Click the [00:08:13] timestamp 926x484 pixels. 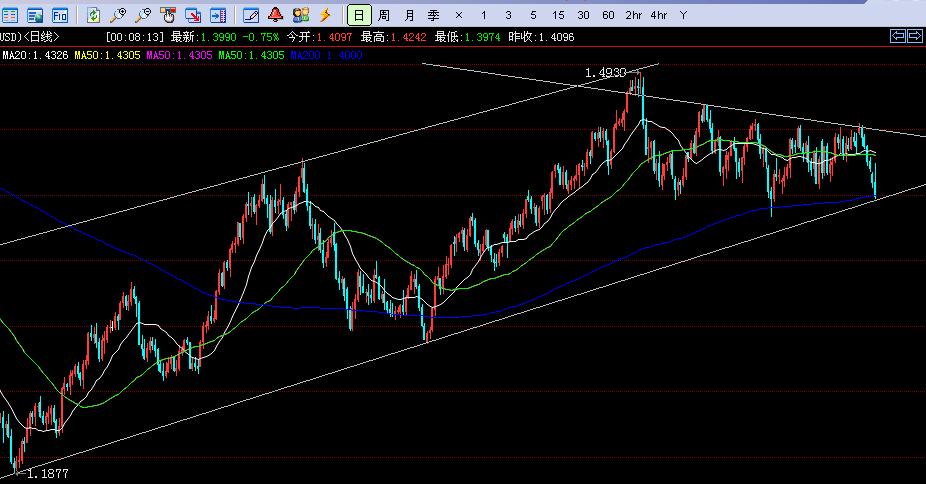point(135,37)
